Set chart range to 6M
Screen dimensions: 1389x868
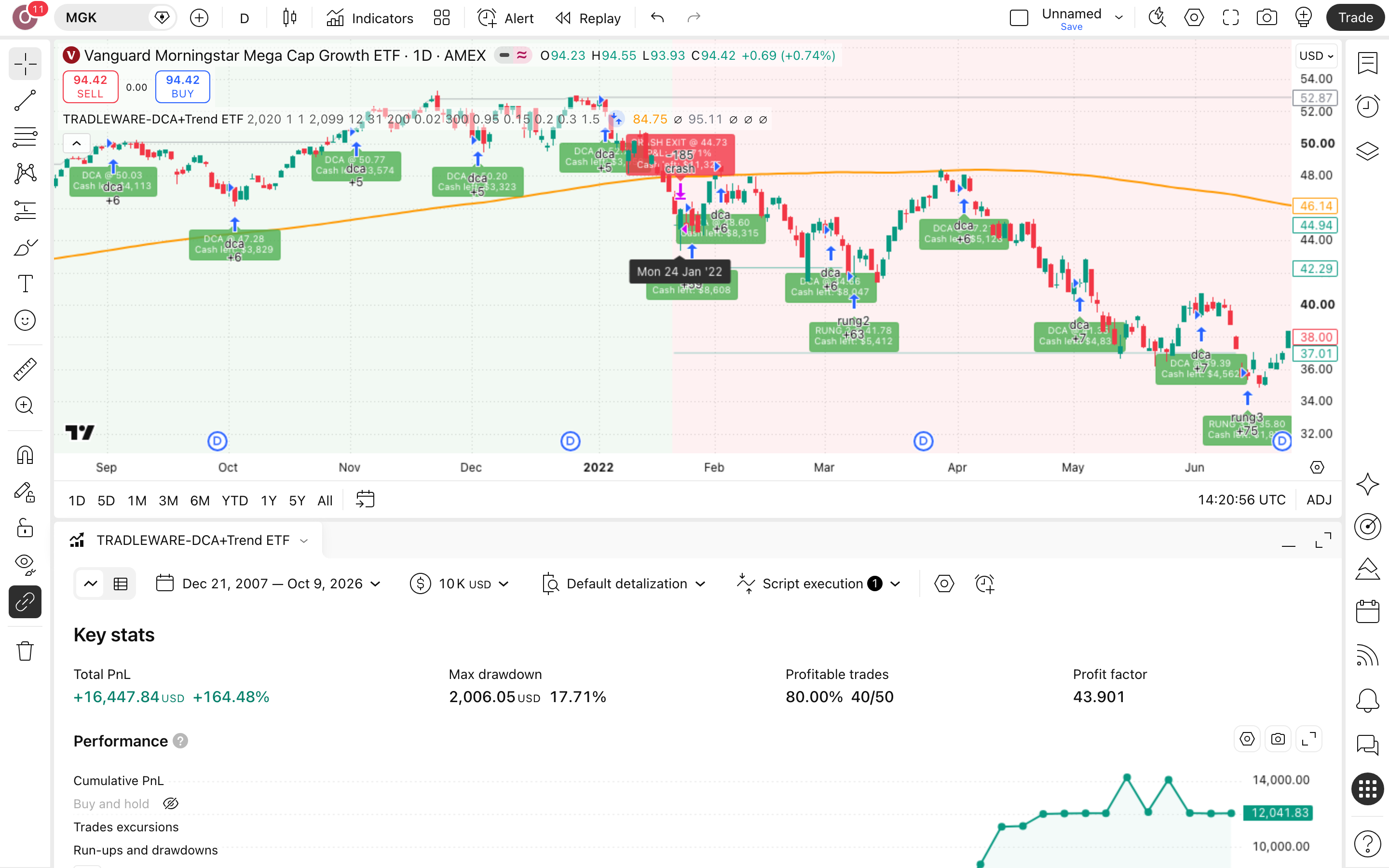click(200, 501)
